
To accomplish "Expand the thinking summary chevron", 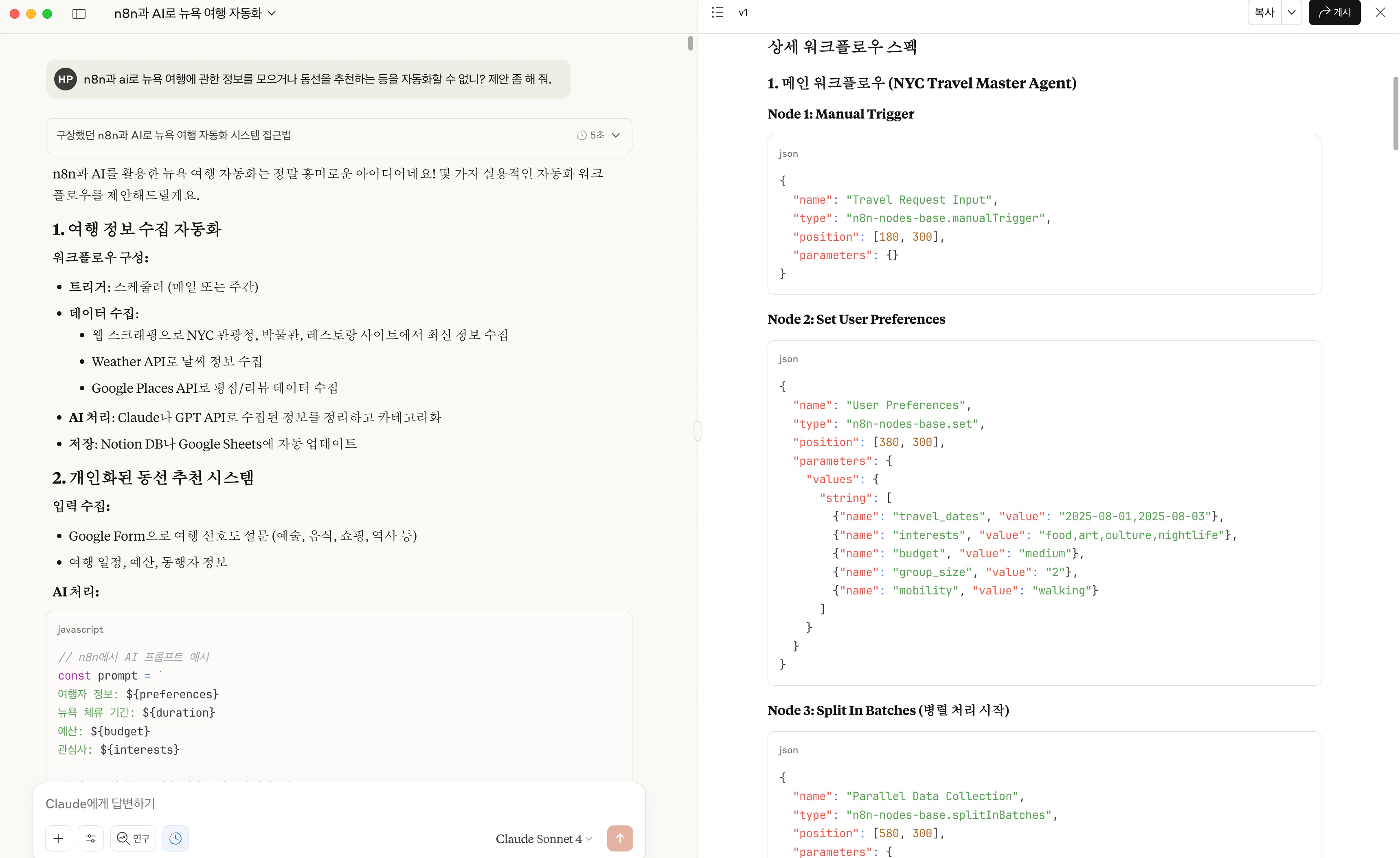I will click(x=615, y=135).
